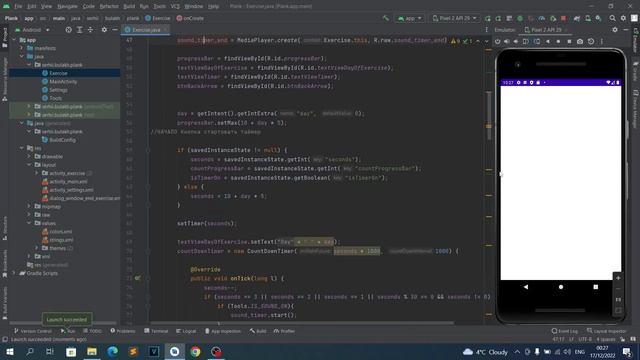Take emulator screenshot with camera icon
This screenshot has height=360, width=640.
[x=580, y=41]
